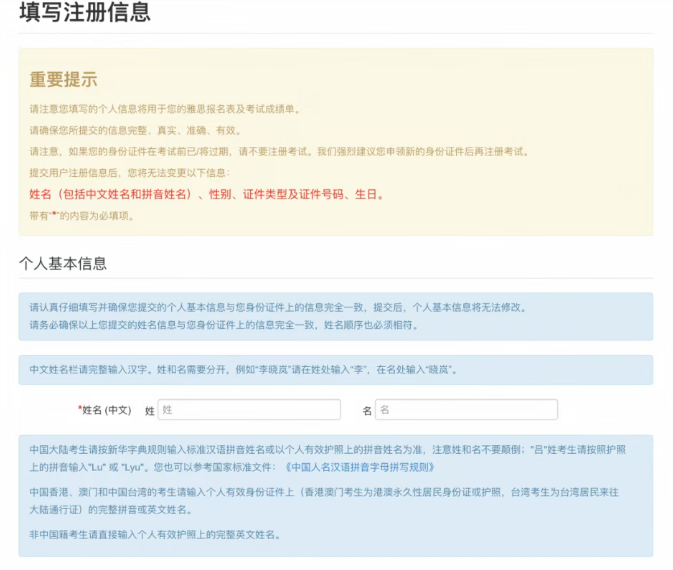Click the line 提交用户注册信息后，您将无法变更以下信息
Image resolution: width=673 pixels, height=570 pixels.
130,172
